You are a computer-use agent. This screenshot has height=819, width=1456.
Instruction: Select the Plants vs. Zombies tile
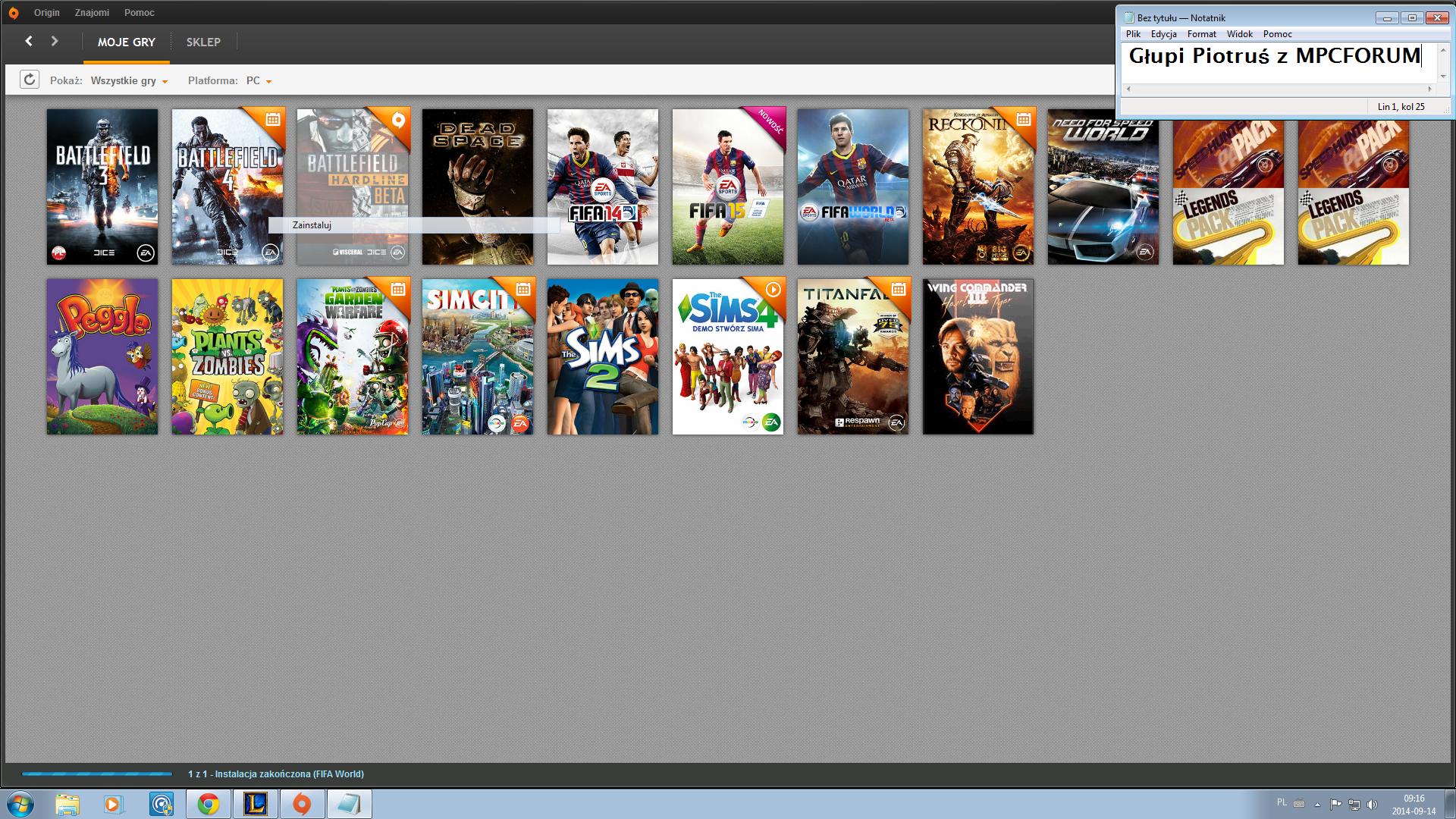tap(227, 356)
